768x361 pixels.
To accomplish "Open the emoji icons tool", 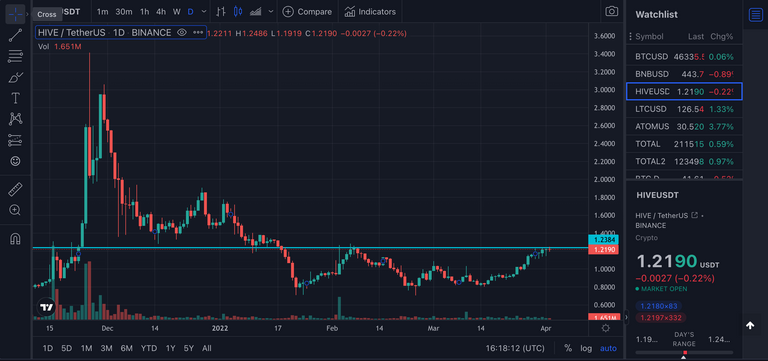I will (15, 161).
